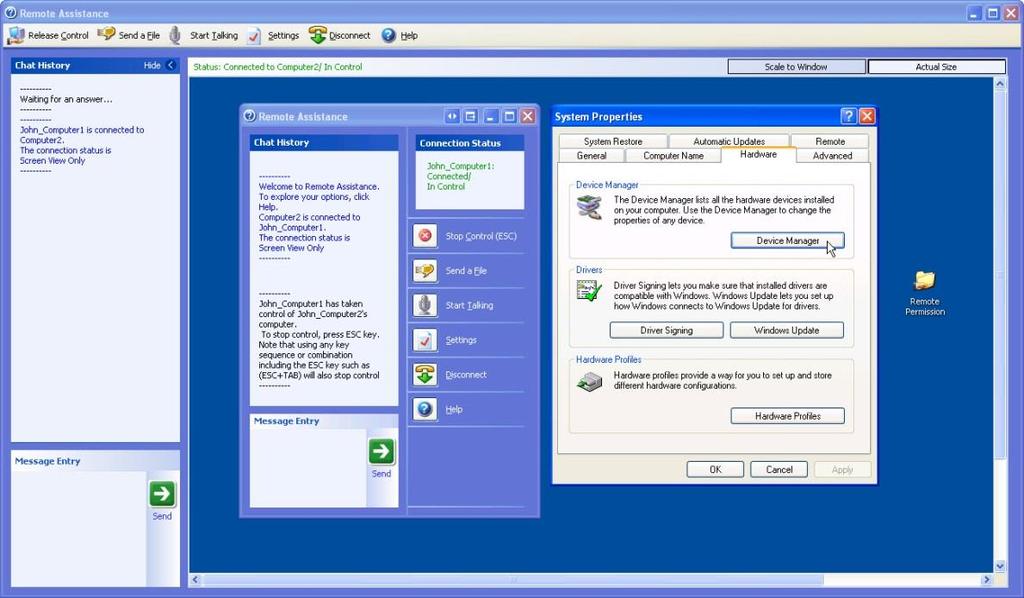Click the Hardware Profiles section icon

589,381
